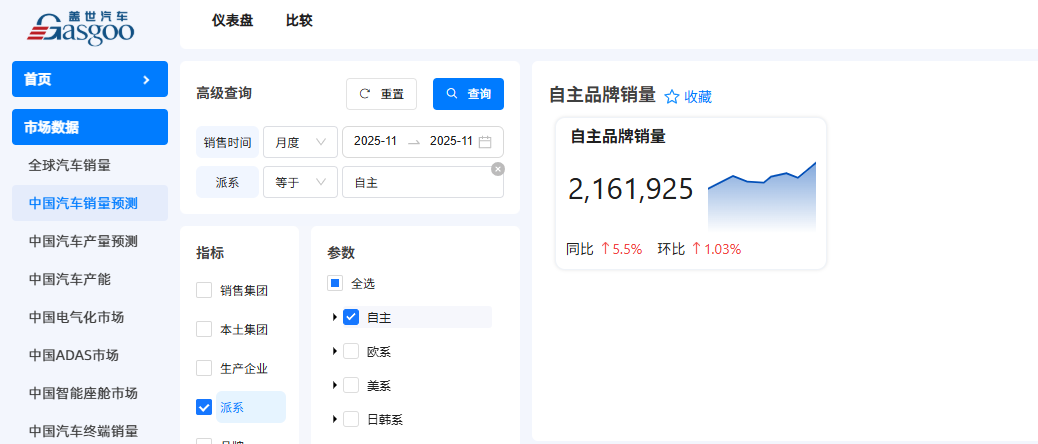This screenshot has width=1038, height=444.
Task: Expand the 日韩系 tree node
Action: click(335, 419)
